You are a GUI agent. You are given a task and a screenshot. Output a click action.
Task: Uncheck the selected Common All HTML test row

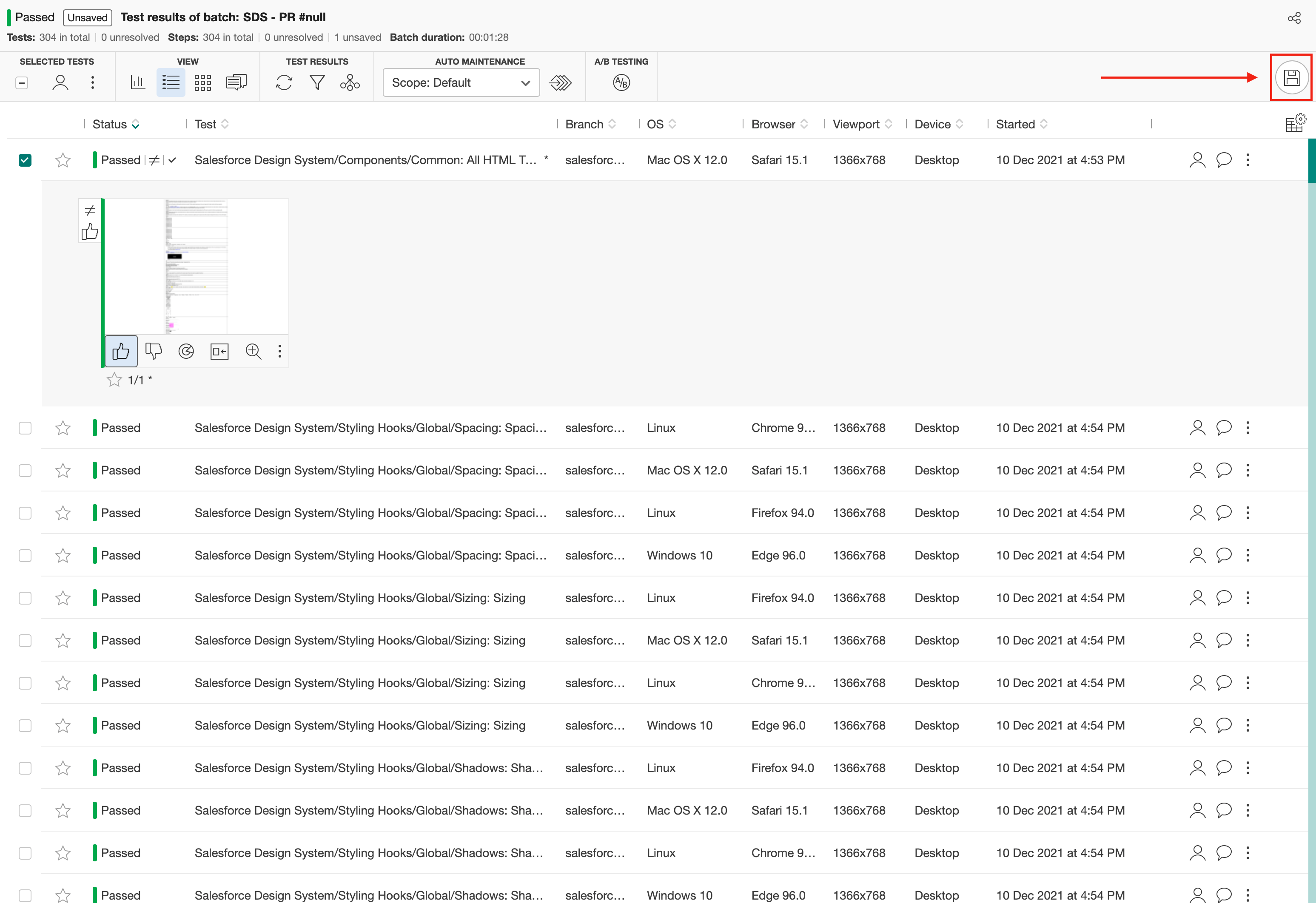[x=25, y=160]
